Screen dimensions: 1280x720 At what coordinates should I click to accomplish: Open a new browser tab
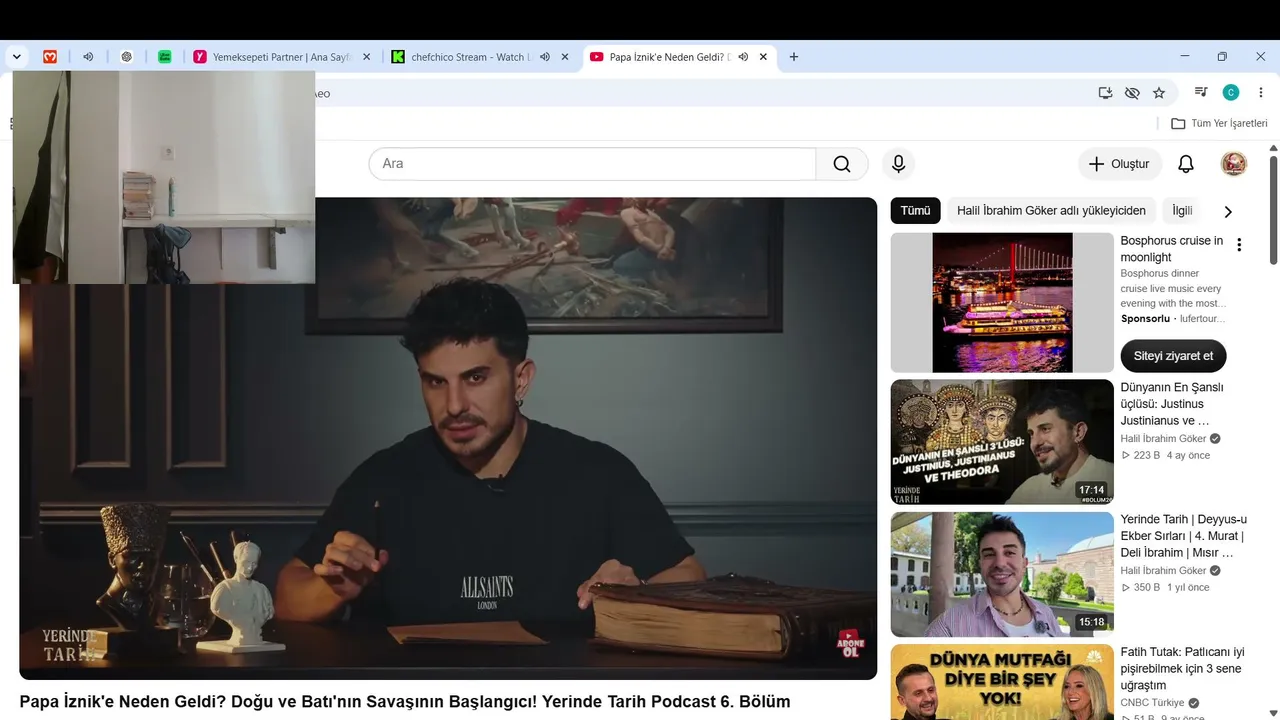pyautogui.click(x=794, y=57)
